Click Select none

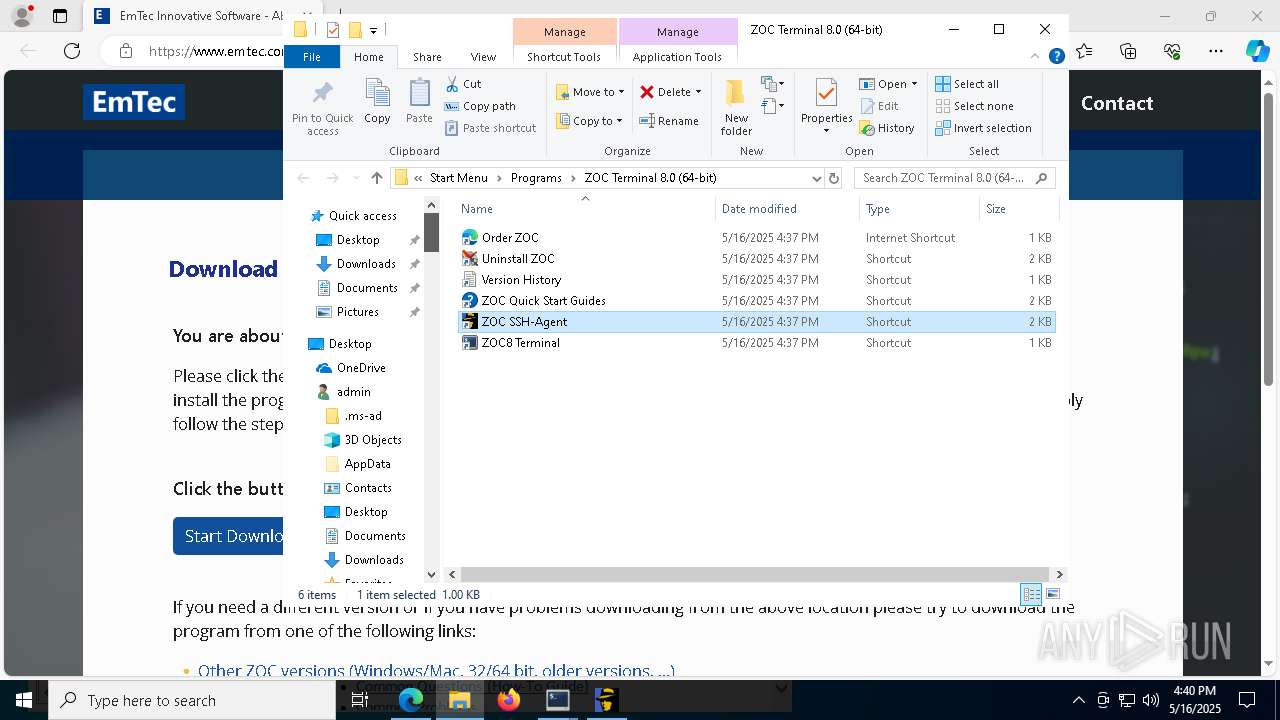(x=974, y=106)
